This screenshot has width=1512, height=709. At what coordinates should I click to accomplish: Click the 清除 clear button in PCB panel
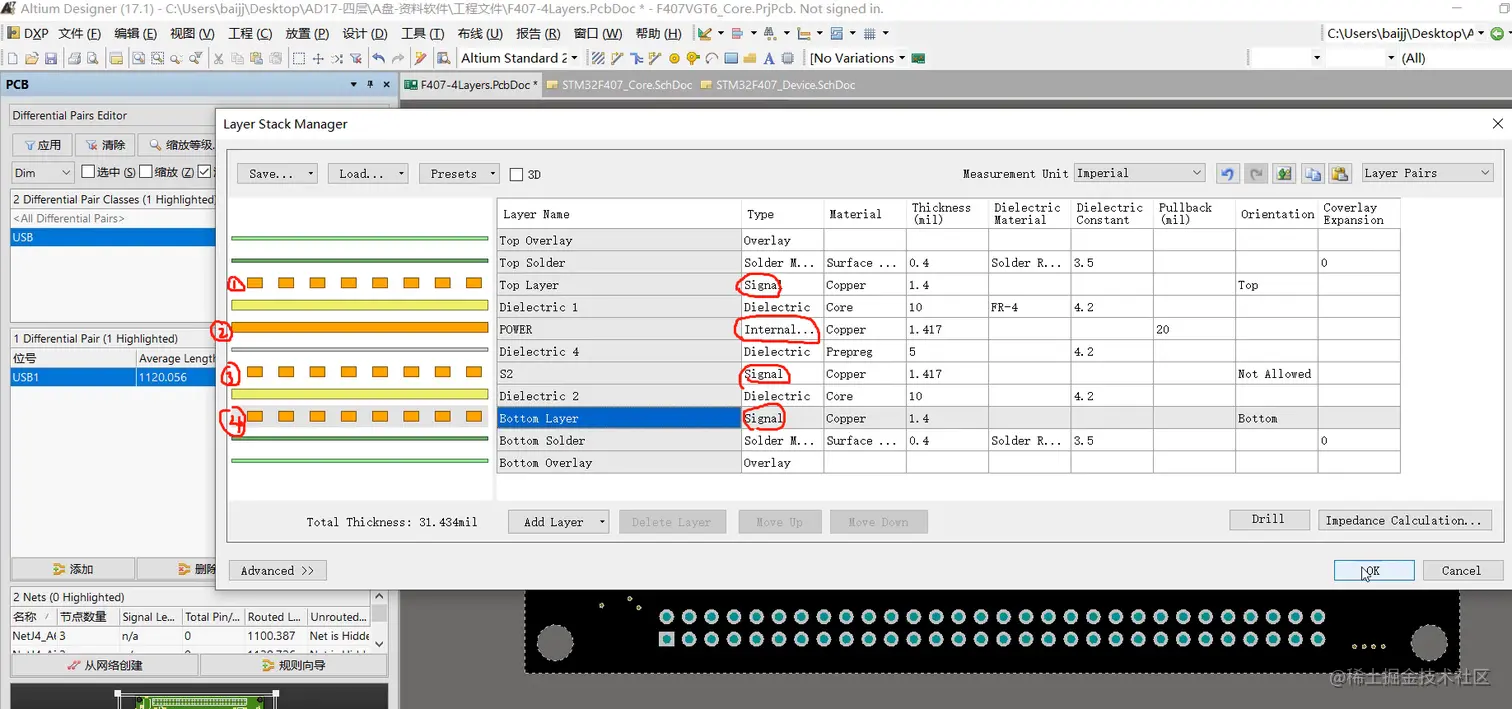coord(105,145)
